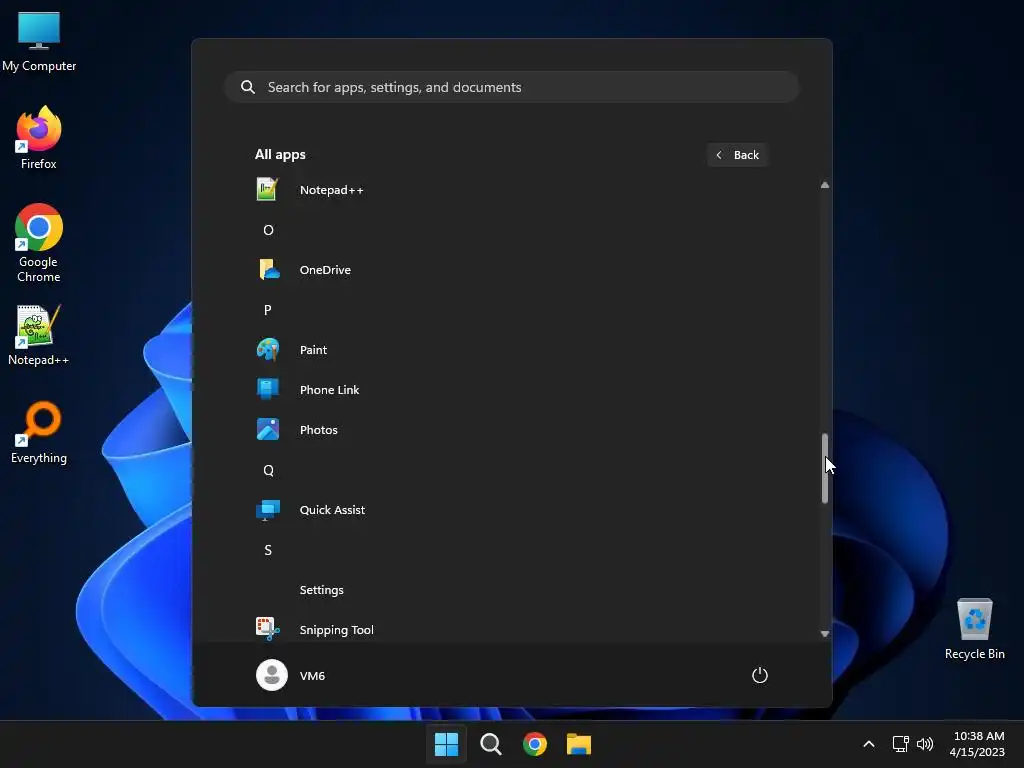Select Notepad++ desktop shortcut
Screen dimensions: 1024x768
(39, 335)
